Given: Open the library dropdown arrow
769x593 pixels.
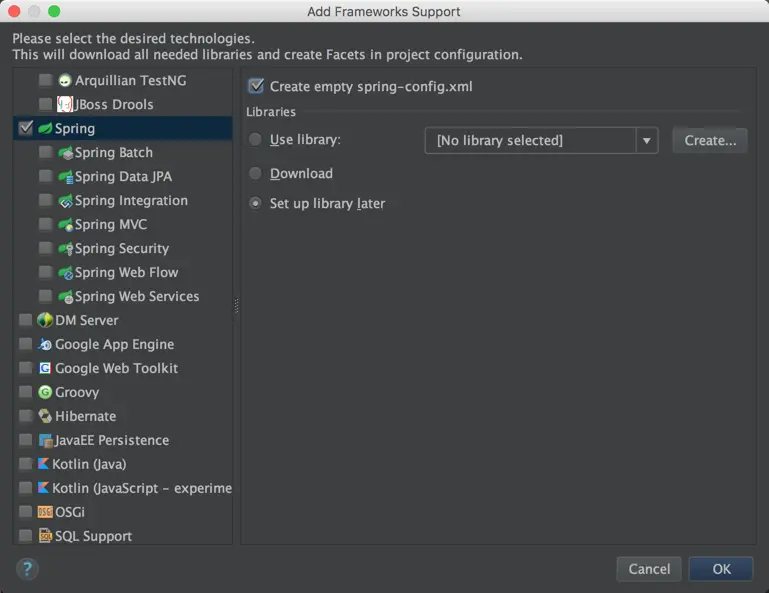Looking at the screenshot, I should (646, 141).
